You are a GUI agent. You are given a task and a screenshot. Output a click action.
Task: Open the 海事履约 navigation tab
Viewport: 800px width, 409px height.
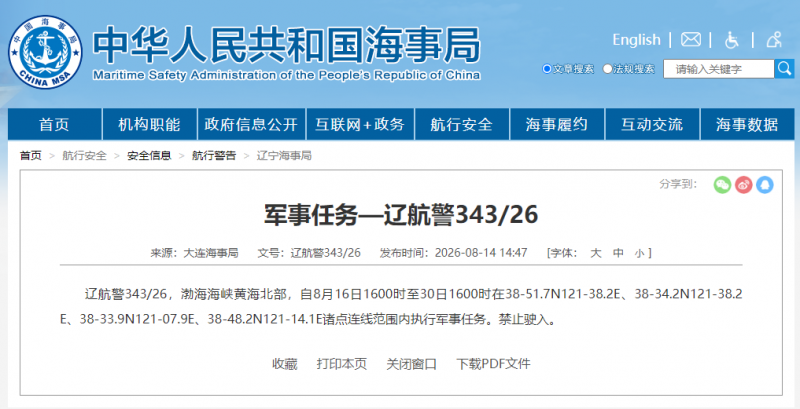point(557,124)
